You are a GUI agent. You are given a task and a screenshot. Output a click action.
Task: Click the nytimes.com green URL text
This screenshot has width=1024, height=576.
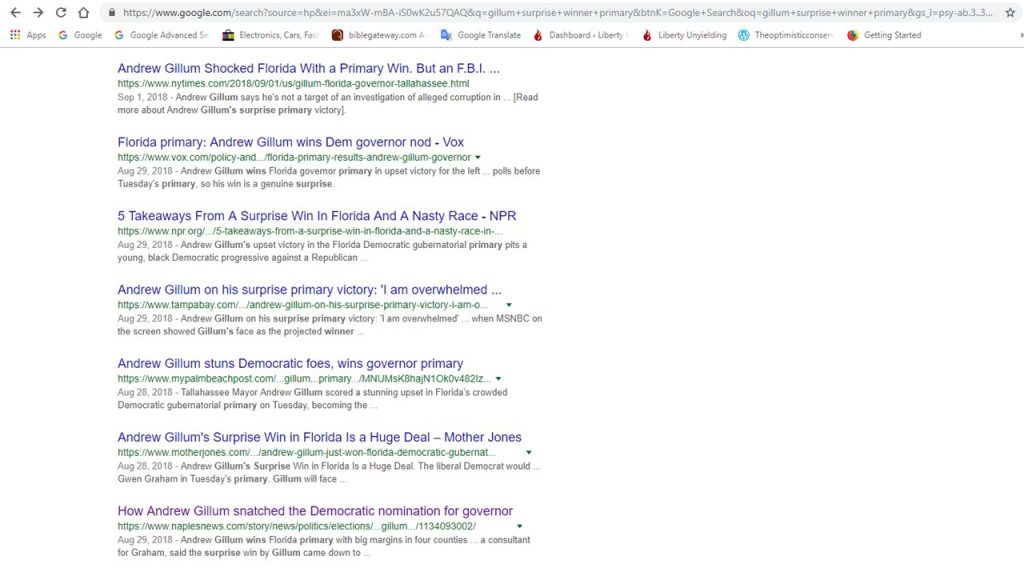[293, 84]
